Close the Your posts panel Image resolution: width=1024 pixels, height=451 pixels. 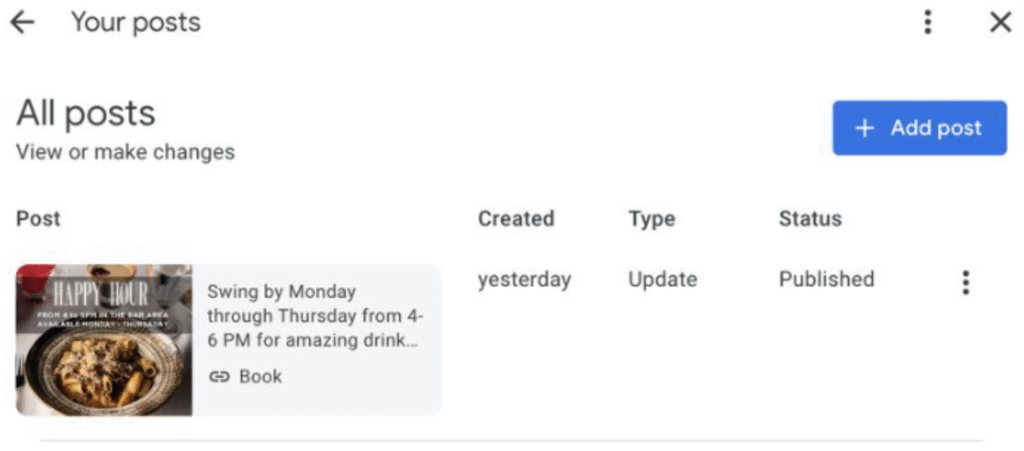[x=1000, y=22]
